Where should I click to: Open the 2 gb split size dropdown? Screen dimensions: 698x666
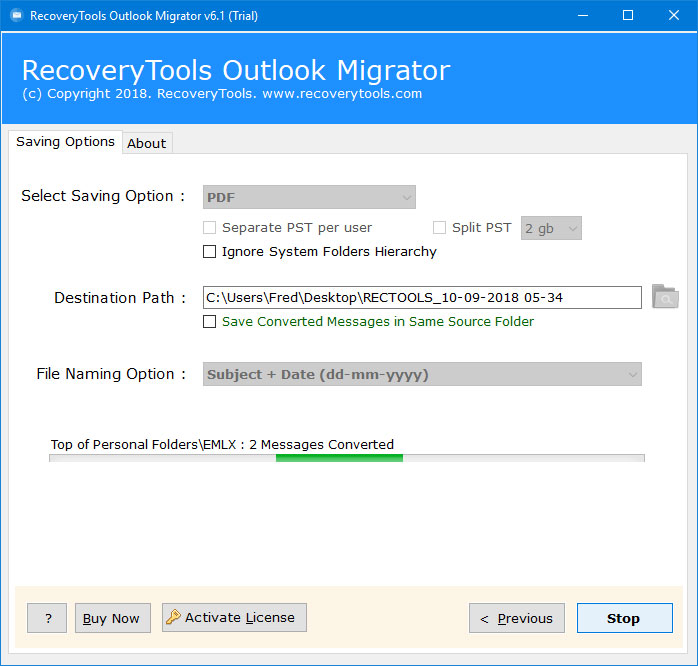coord(551,228)
